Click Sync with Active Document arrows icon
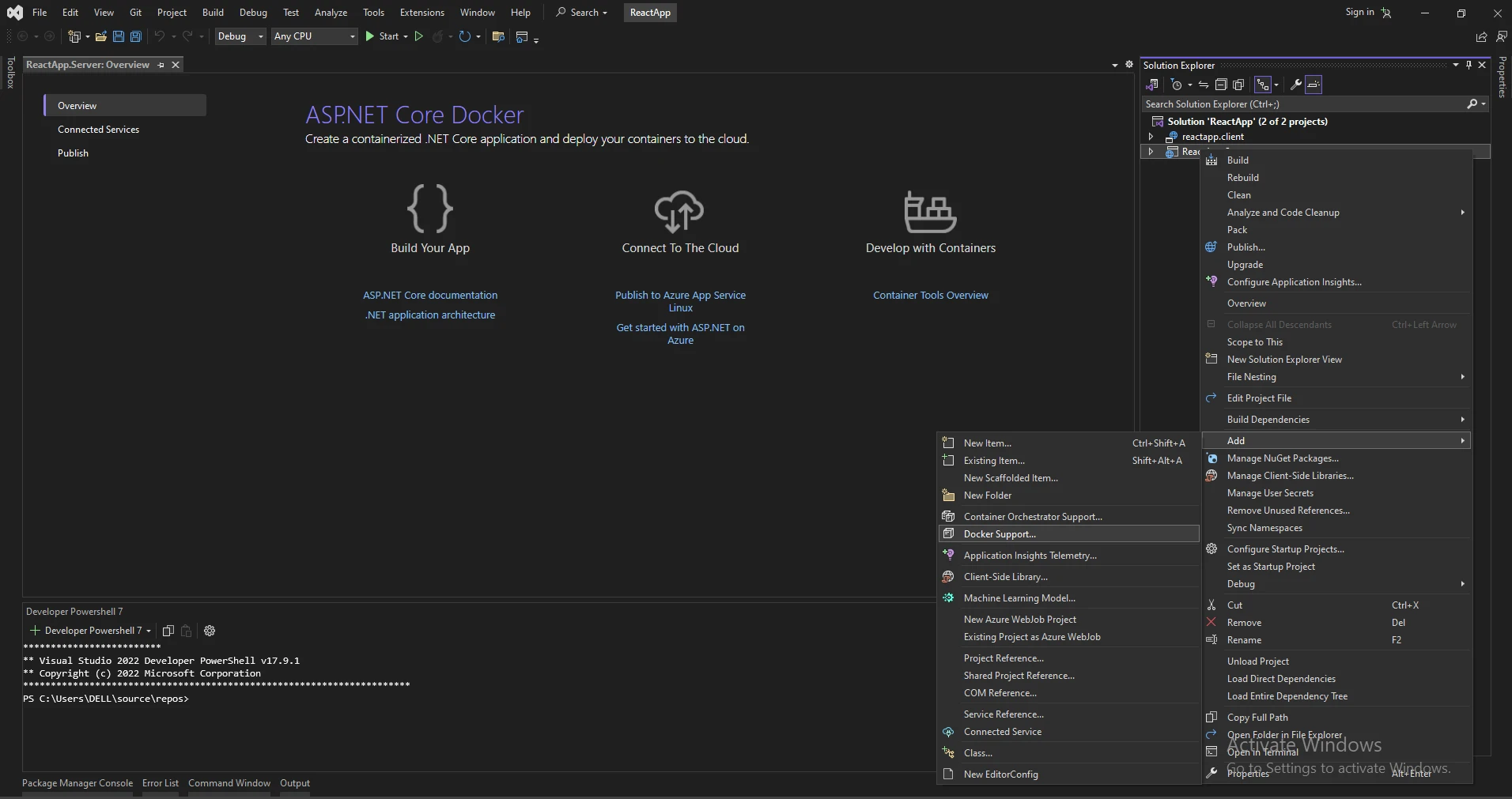 [x=1203, y=85]
